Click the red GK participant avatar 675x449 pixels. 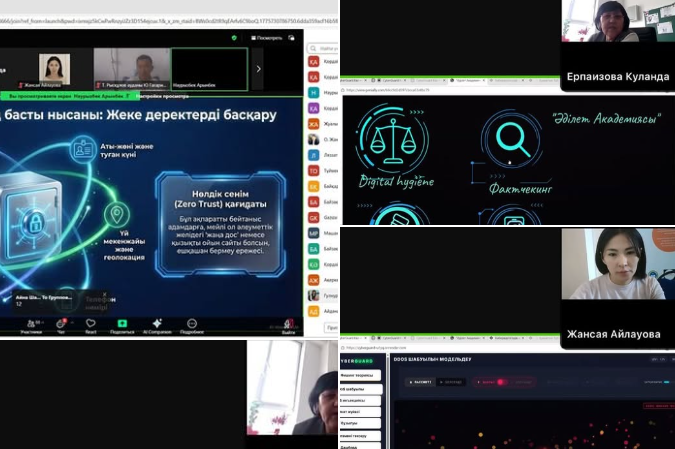[314, 218]
